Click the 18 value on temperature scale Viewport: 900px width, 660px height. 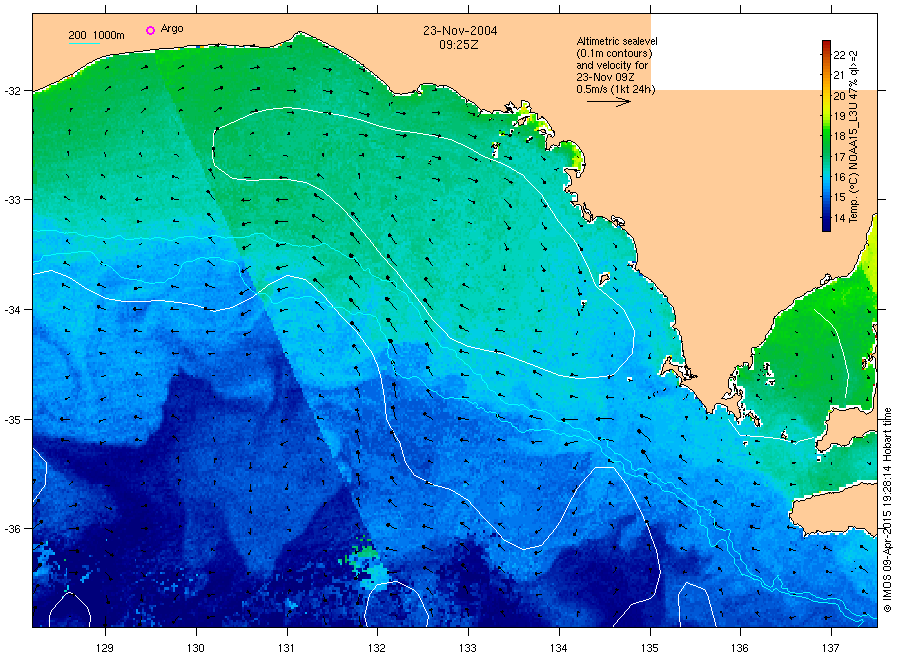839,137
